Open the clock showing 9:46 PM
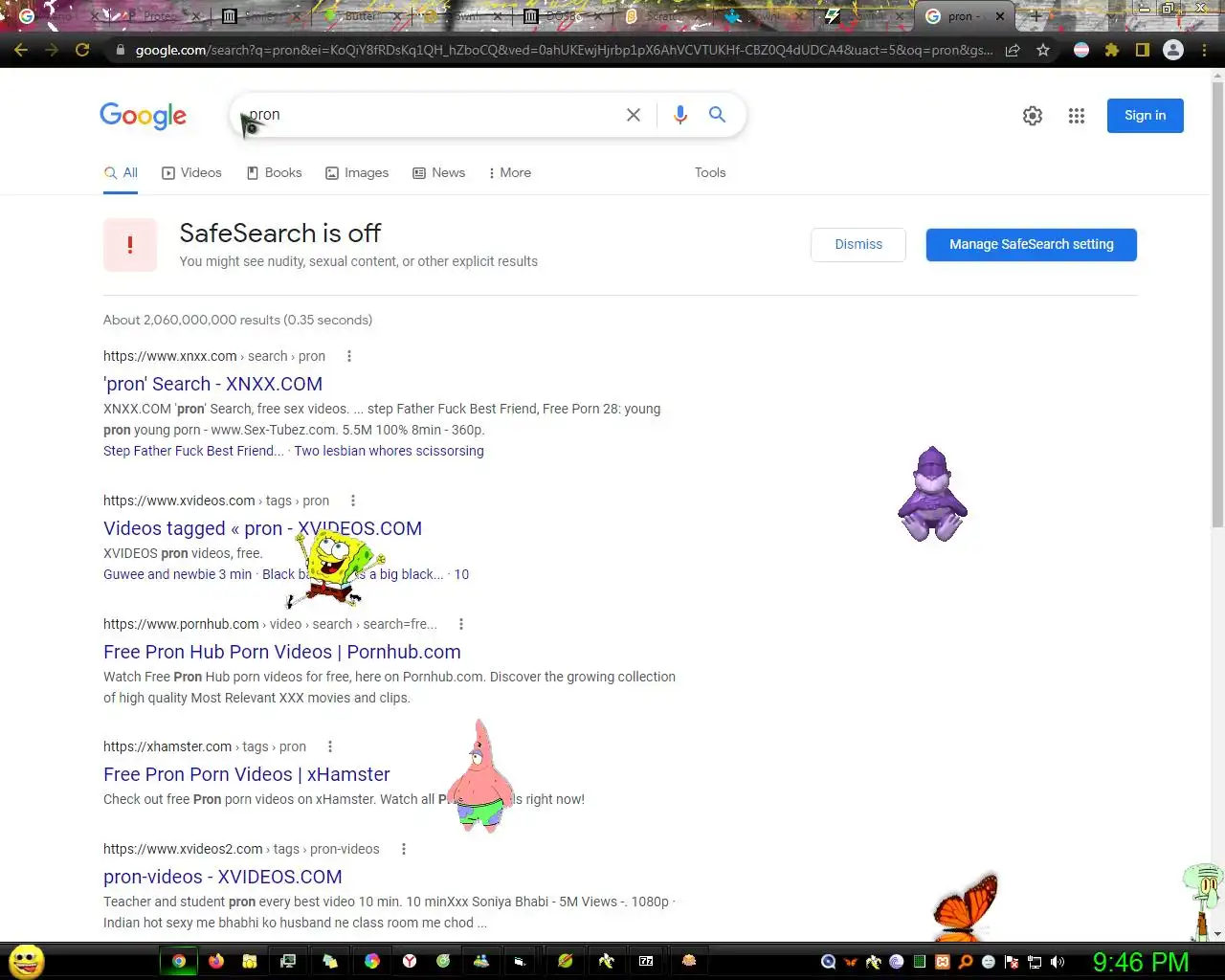The image size is (1225, 980). (x=1141, y=962)
